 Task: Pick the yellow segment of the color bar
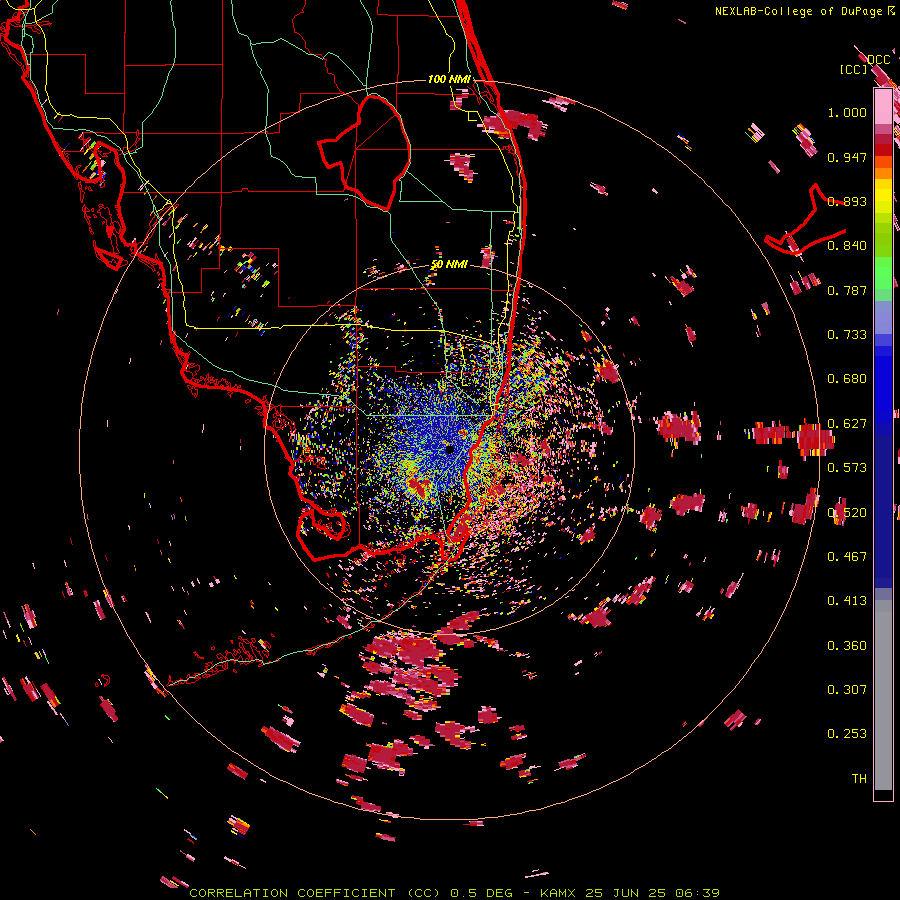pyautogui.click(x=883, y=196)
